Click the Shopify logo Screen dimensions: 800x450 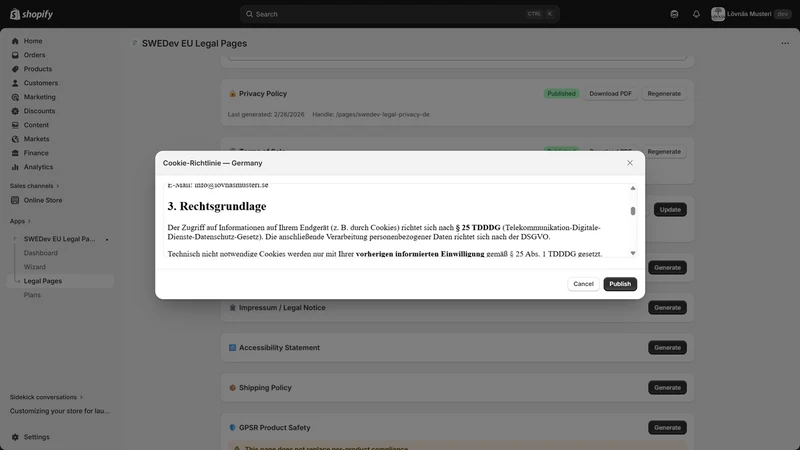[x=31, y=14]
